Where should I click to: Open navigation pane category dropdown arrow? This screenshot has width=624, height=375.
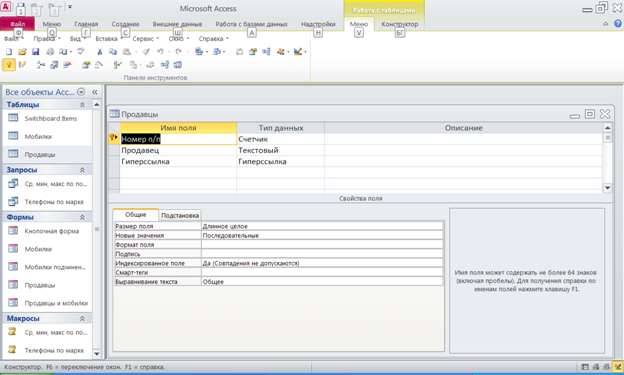(81, 92)
